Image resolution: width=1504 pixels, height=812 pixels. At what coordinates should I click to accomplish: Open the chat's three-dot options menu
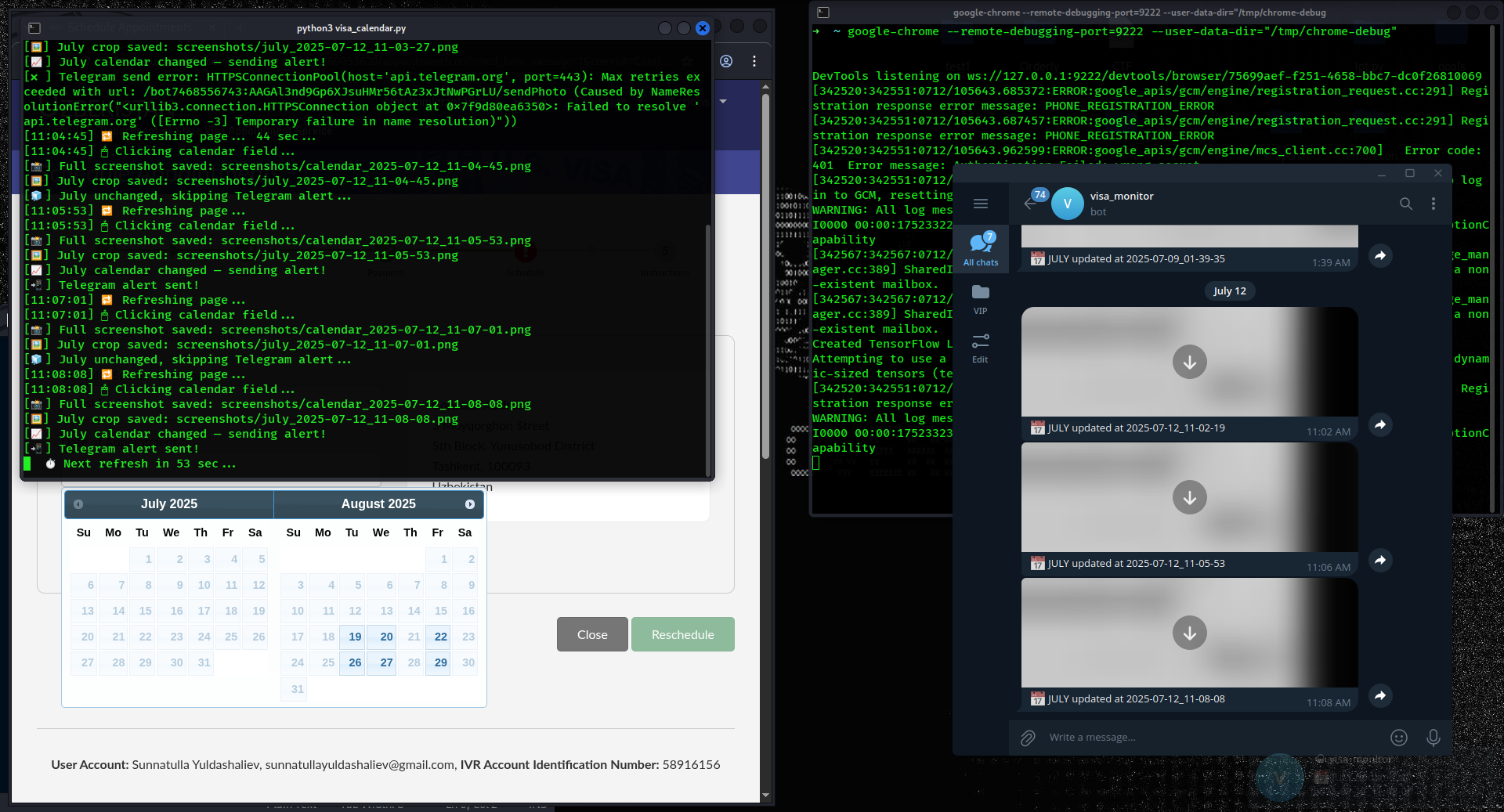(1433, 204)
